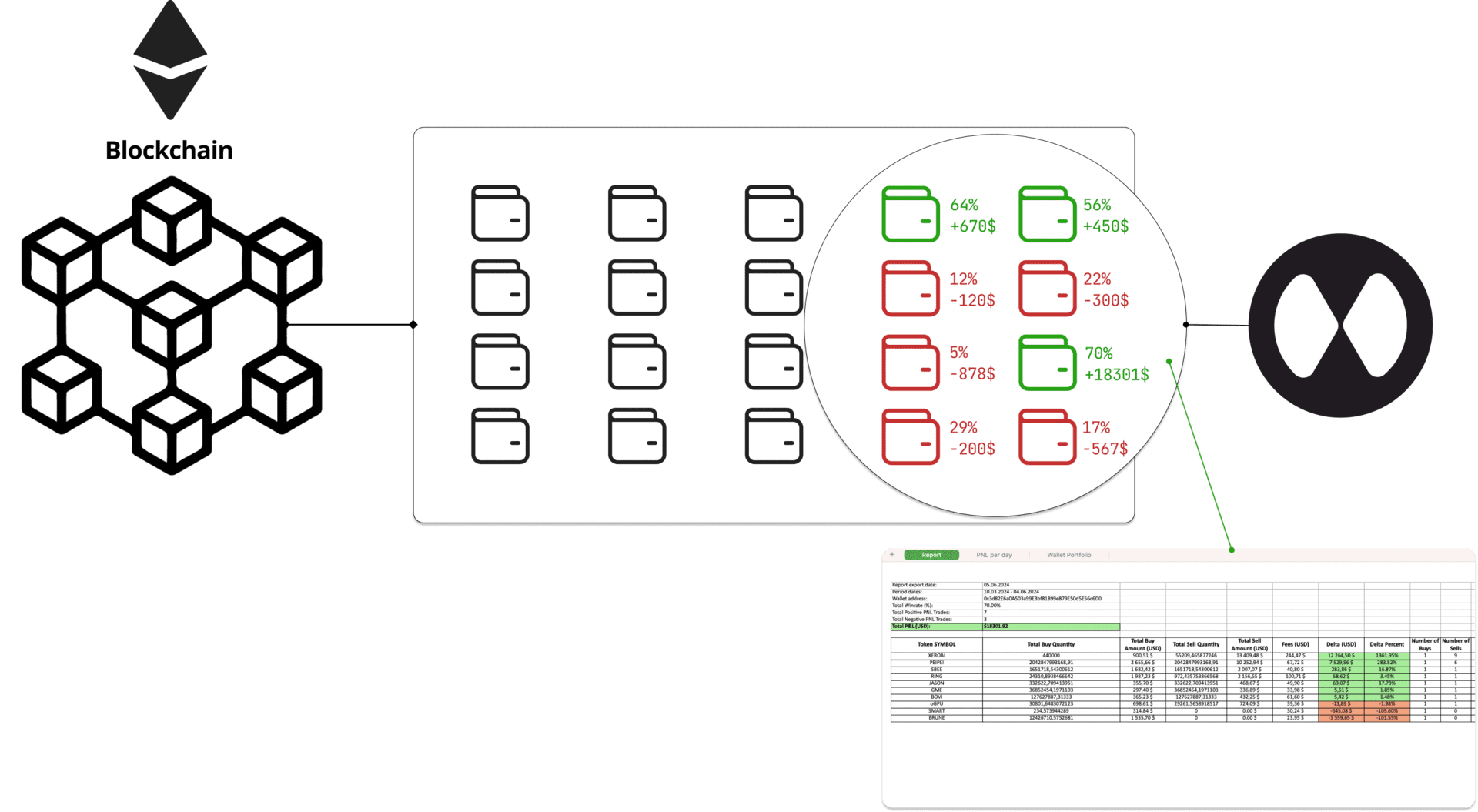Viewport: 1478px width, 812px height.
Task: Switch to the PNL per day tab
Action: tap(994, 555)
